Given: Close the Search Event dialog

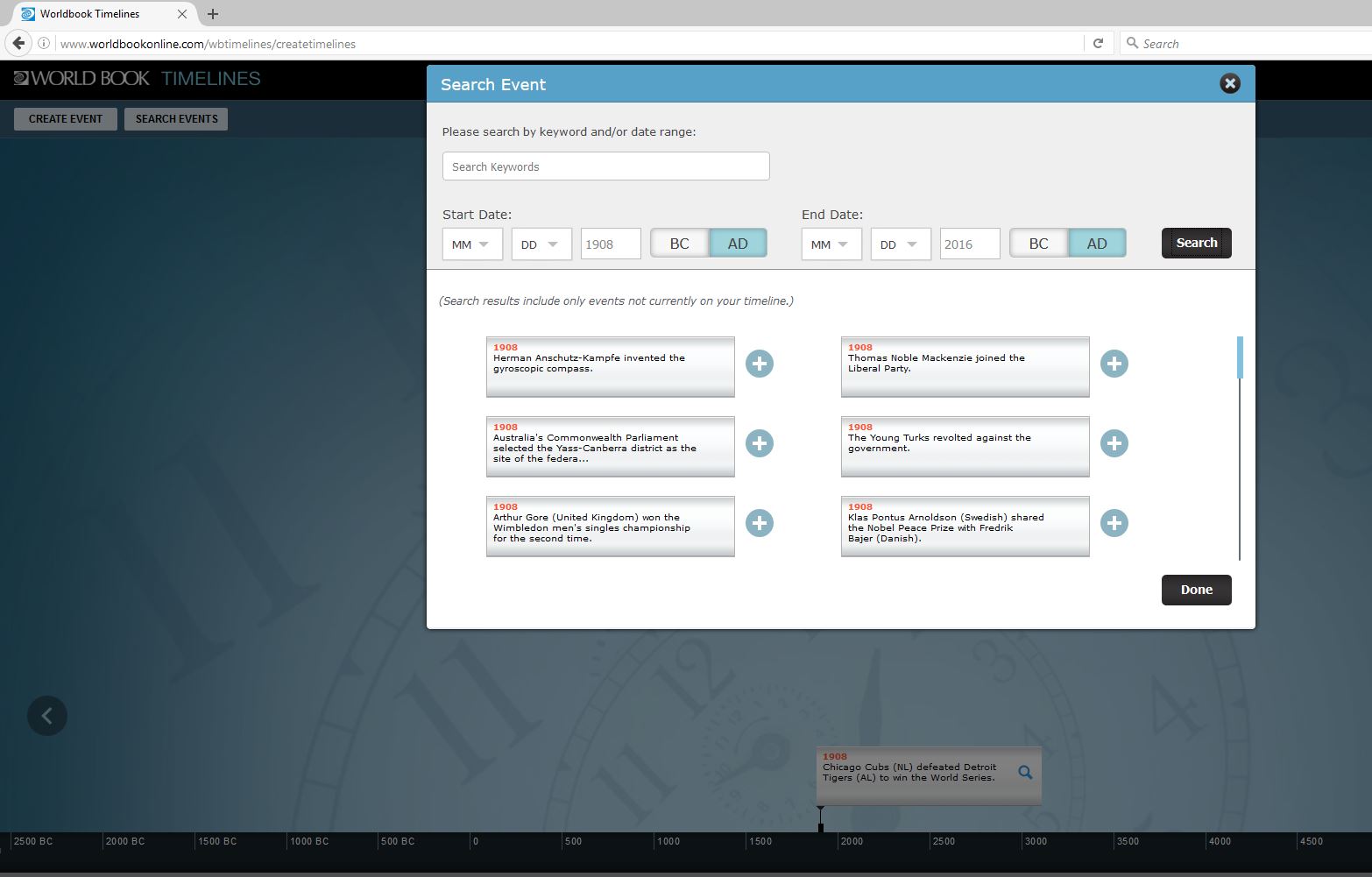Looking at the screenshot, I should point(1230,83).
